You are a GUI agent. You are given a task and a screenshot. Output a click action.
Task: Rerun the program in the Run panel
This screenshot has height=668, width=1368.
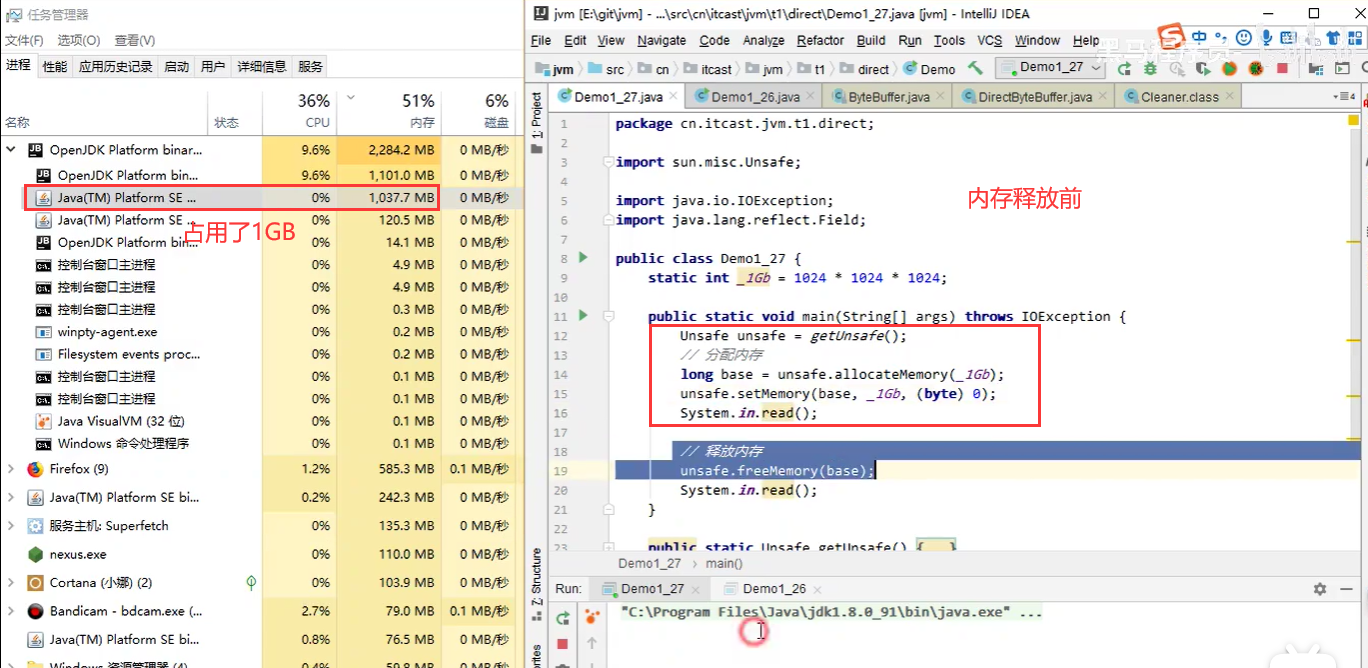click(563, 618)
